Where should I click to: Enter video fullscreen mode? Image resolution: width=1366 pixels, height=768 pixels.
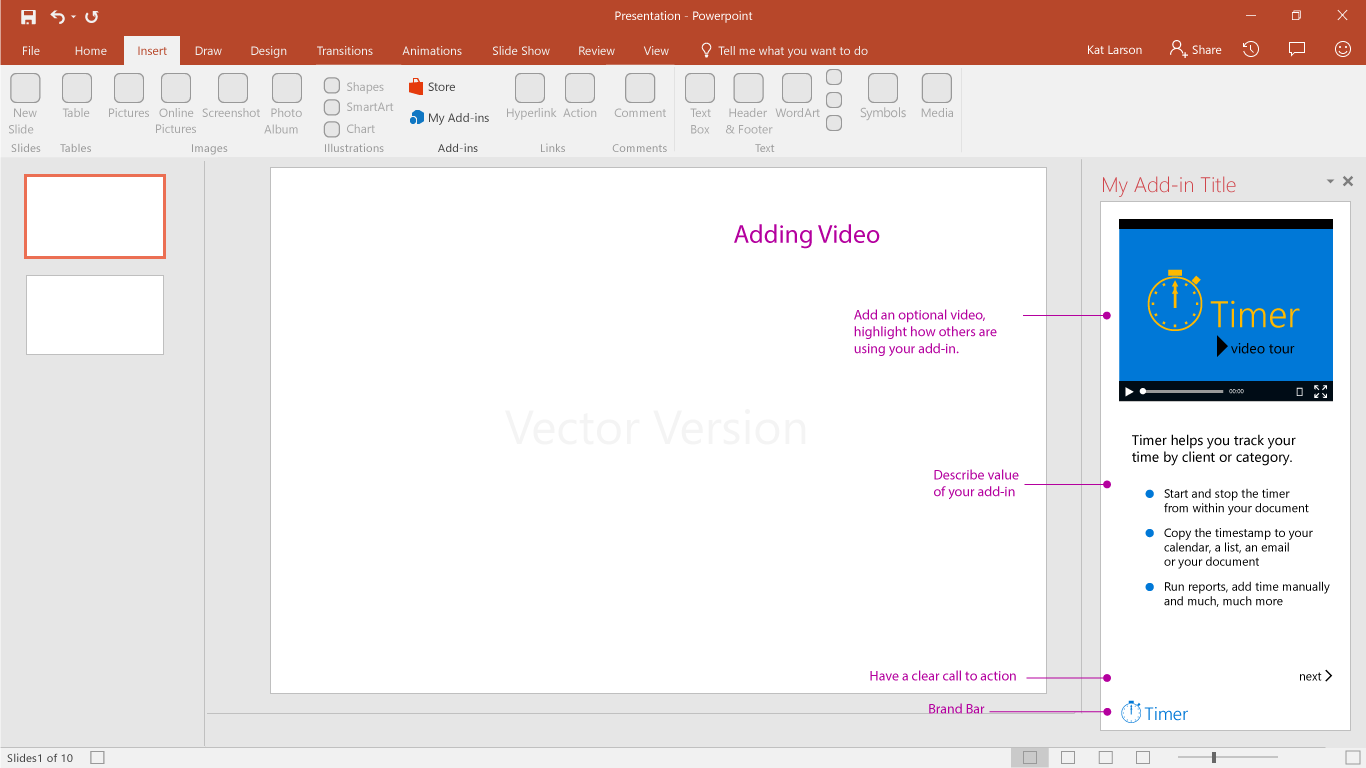[1320, 391]
